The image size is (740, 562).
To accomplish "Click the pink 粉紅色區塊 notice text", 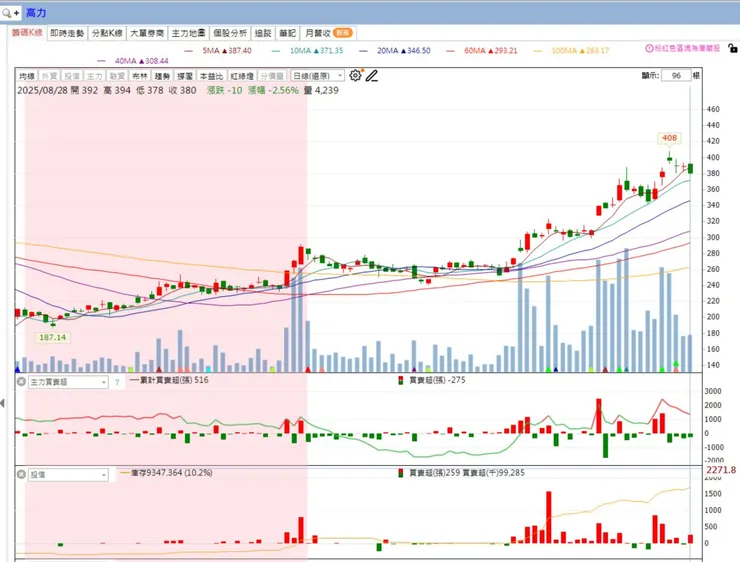I will coord(687,49).
